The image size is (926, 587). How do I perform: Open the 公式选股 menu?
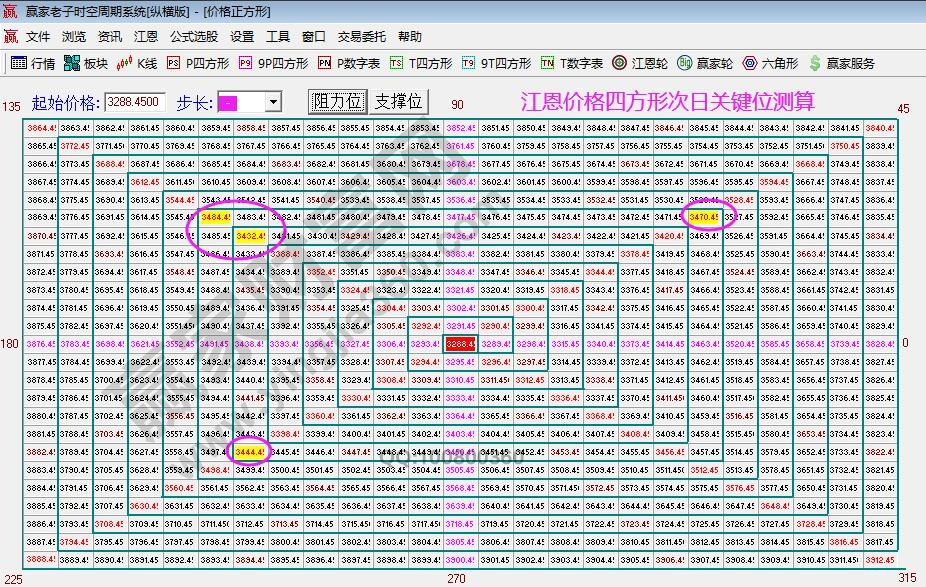pos(195,35)
